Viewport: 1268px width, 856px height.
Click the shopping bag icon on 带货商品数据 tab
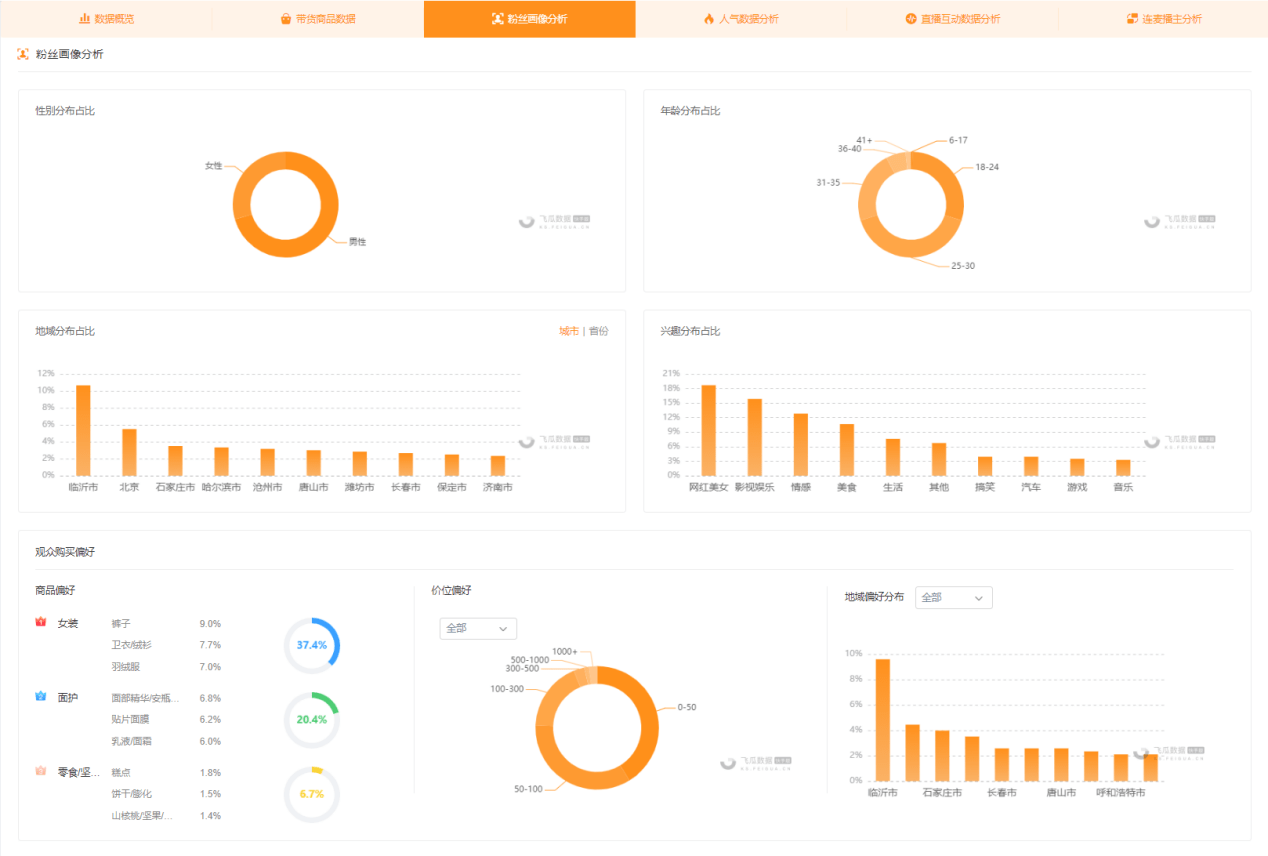click(x=286, y=19)
